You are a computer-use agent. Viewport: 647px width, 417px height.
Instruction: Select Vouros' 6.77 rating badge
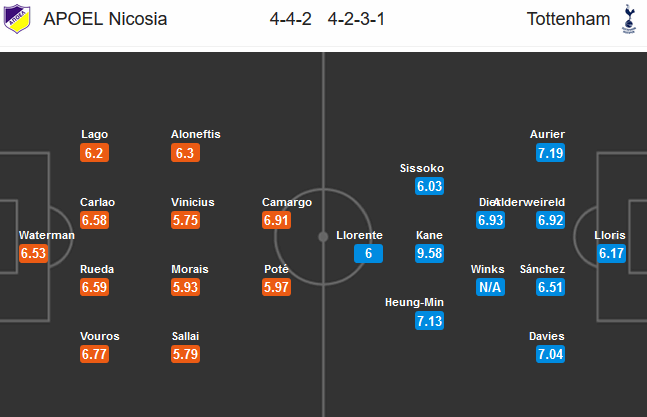click(x=94, y=354)
